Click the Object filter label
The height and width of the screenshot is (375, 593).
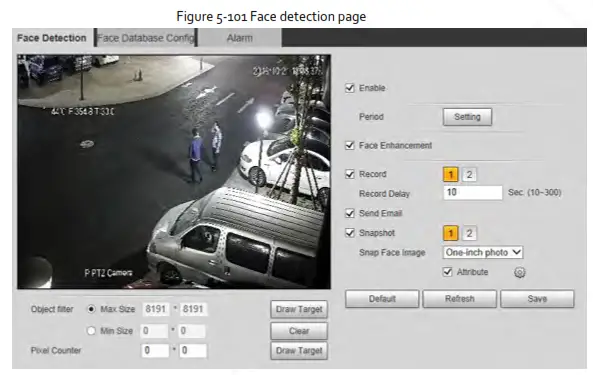[52, 309]
